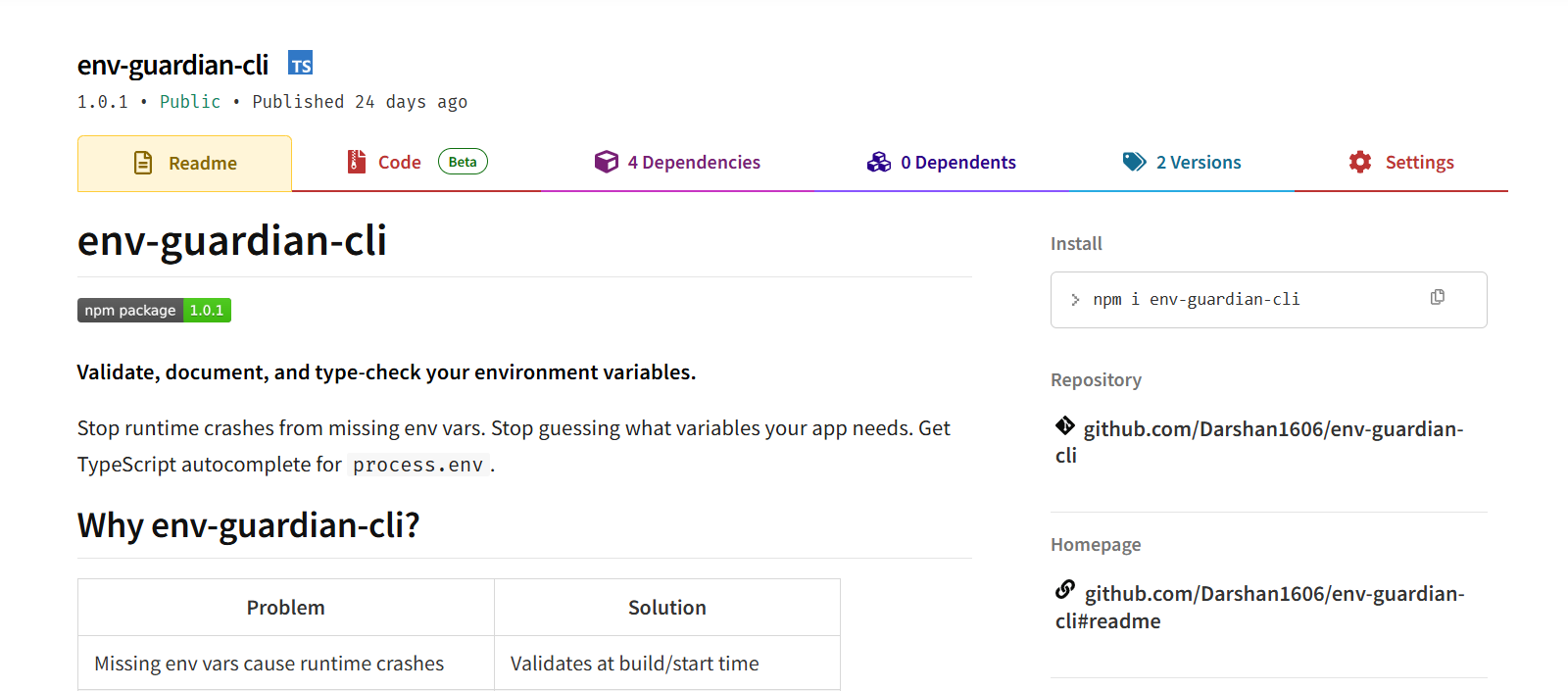Click the process.env inline code
Viewport: 1568px width, 691px height.
click(x=418, y=465)
